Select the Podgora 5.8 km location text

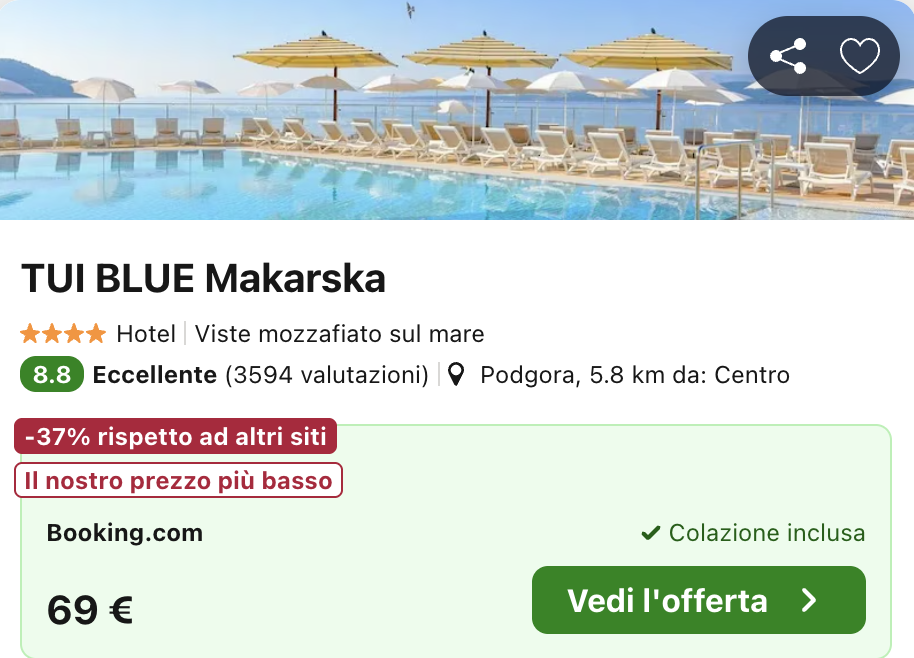(635, 375)
